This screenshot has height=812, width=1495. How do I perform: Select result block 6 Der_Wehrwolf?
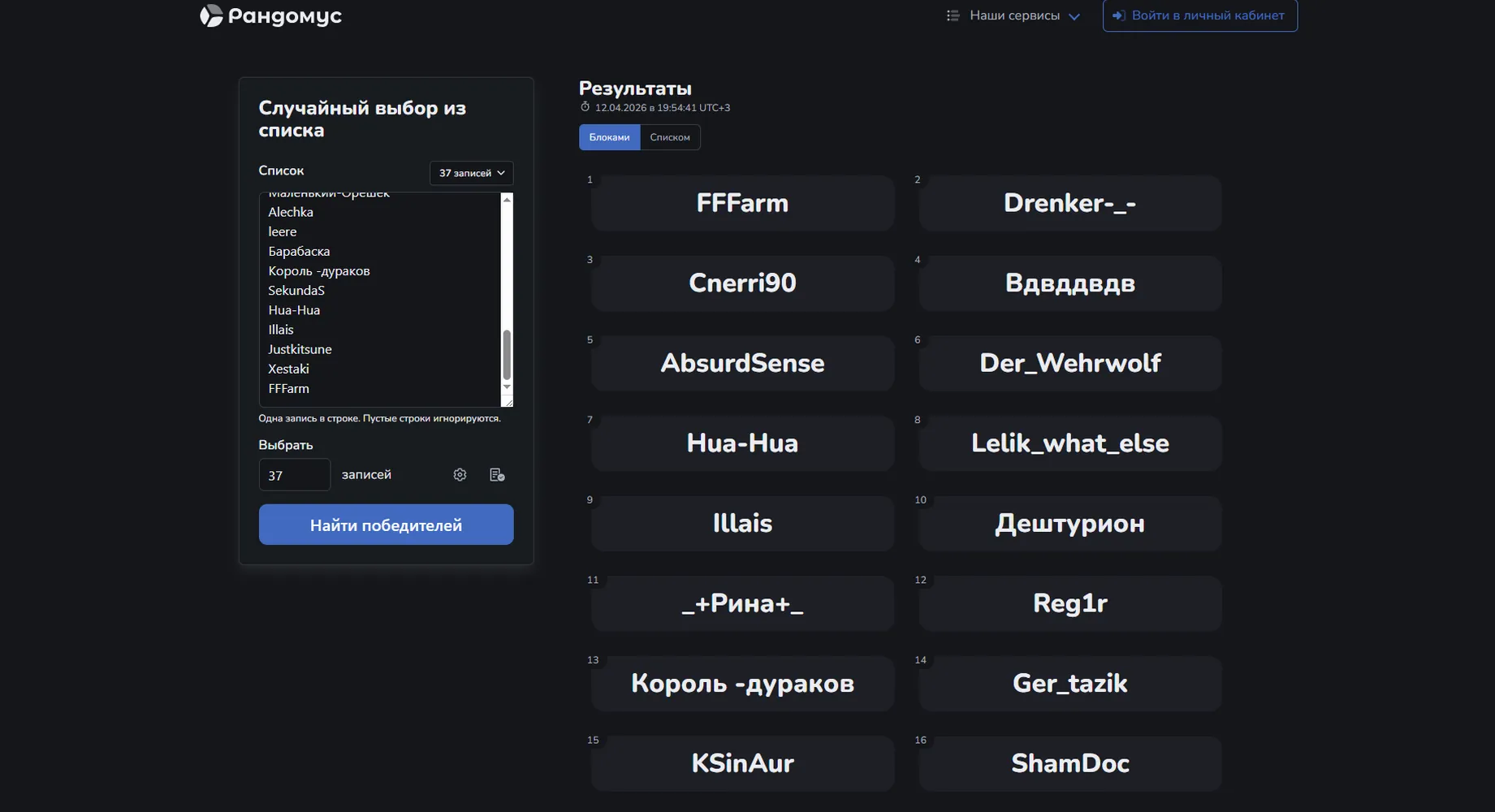(1070, 363)
